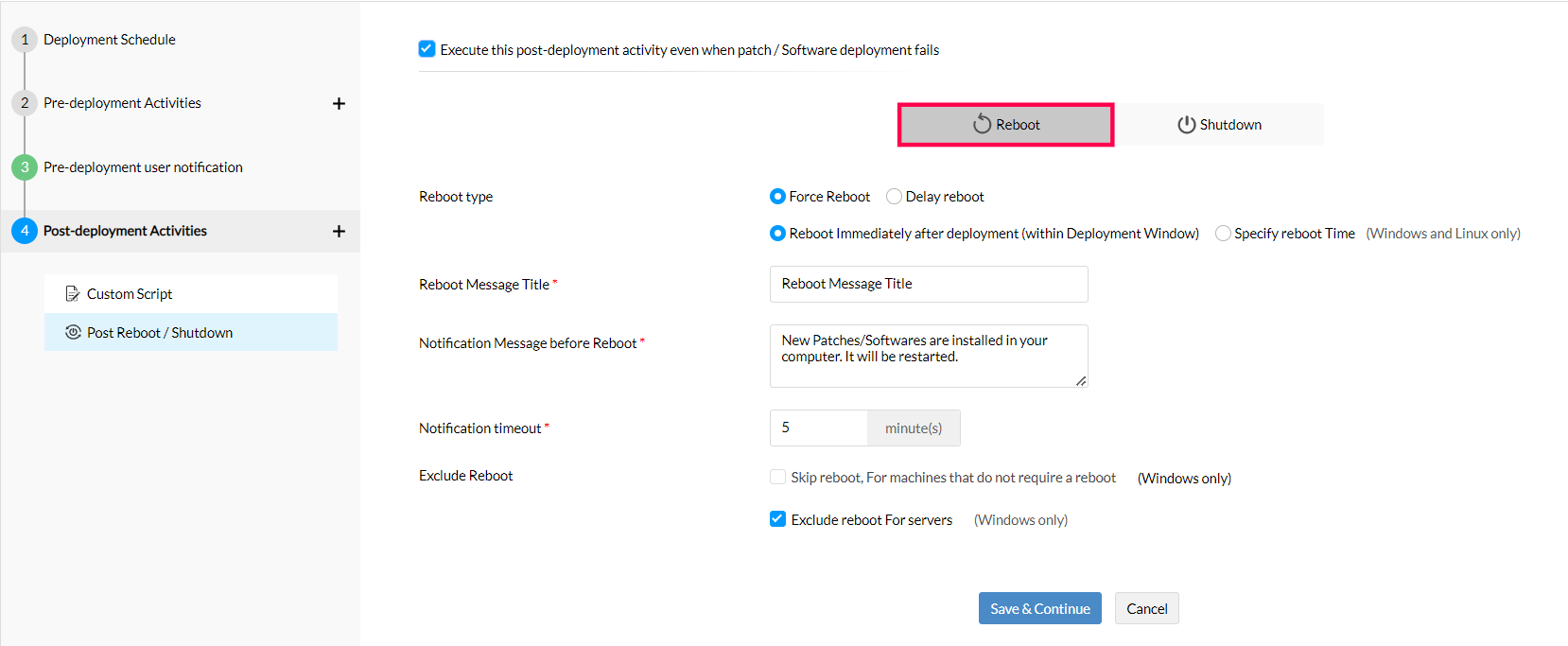
Task: Click green step 3 circle
Action: click(25, 167)
